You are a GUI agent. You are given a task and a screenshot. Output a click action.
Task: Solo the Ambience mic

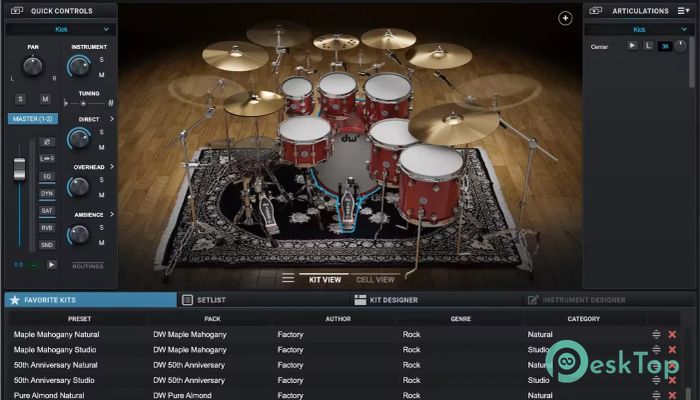(102, 228)
